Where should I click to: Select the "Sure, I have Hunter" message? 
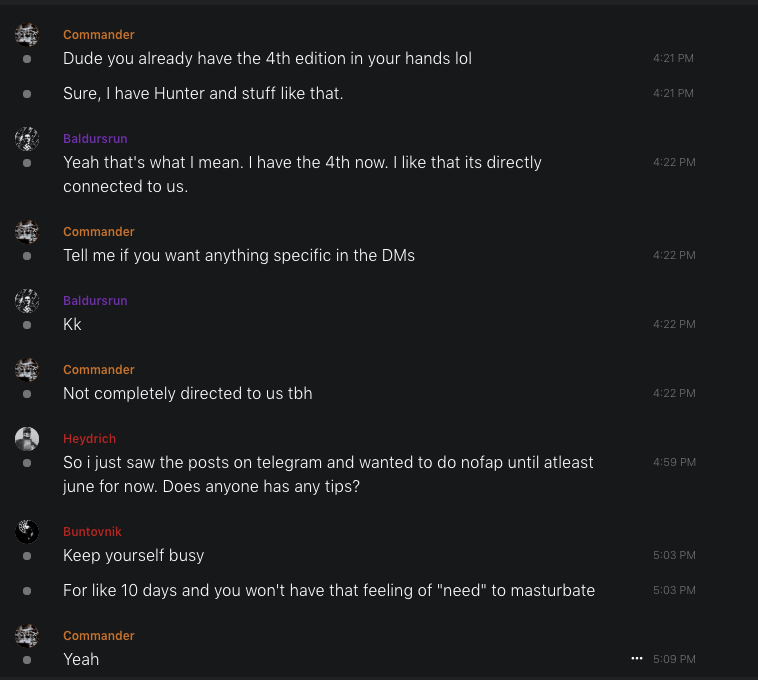click(x=203, y=93)
